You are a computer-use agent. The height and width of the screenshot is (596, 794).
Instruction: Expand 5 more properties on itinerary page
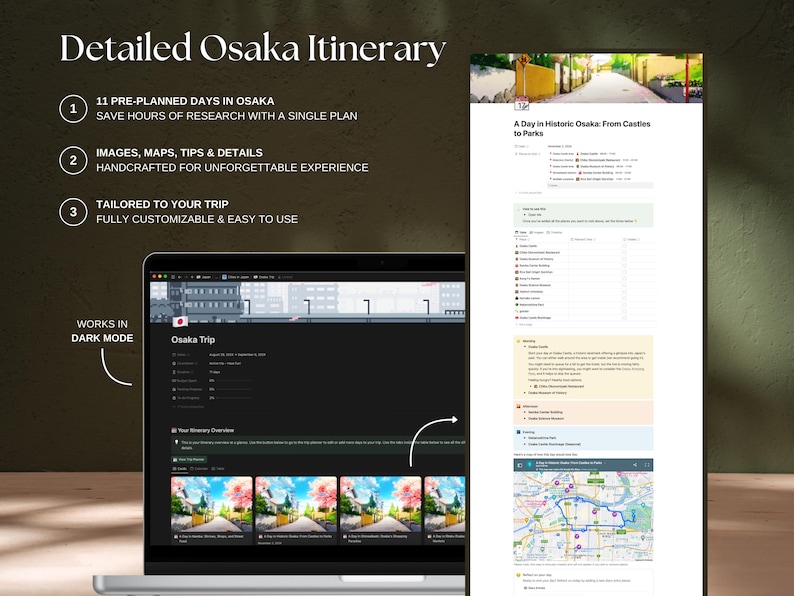click(529, 193)
